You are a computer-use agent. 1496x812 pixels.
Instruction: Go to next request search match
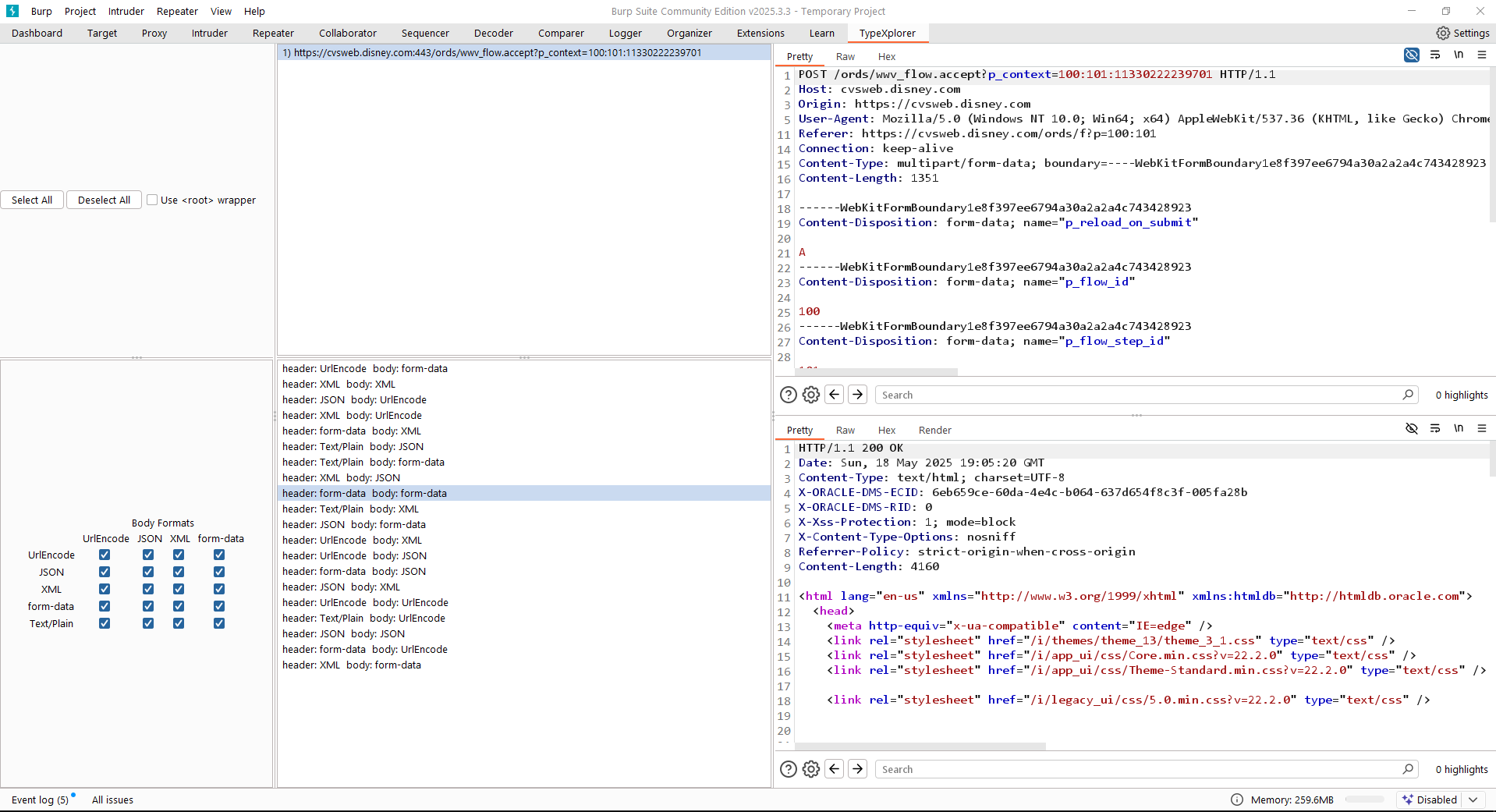(x=858, y=395)
